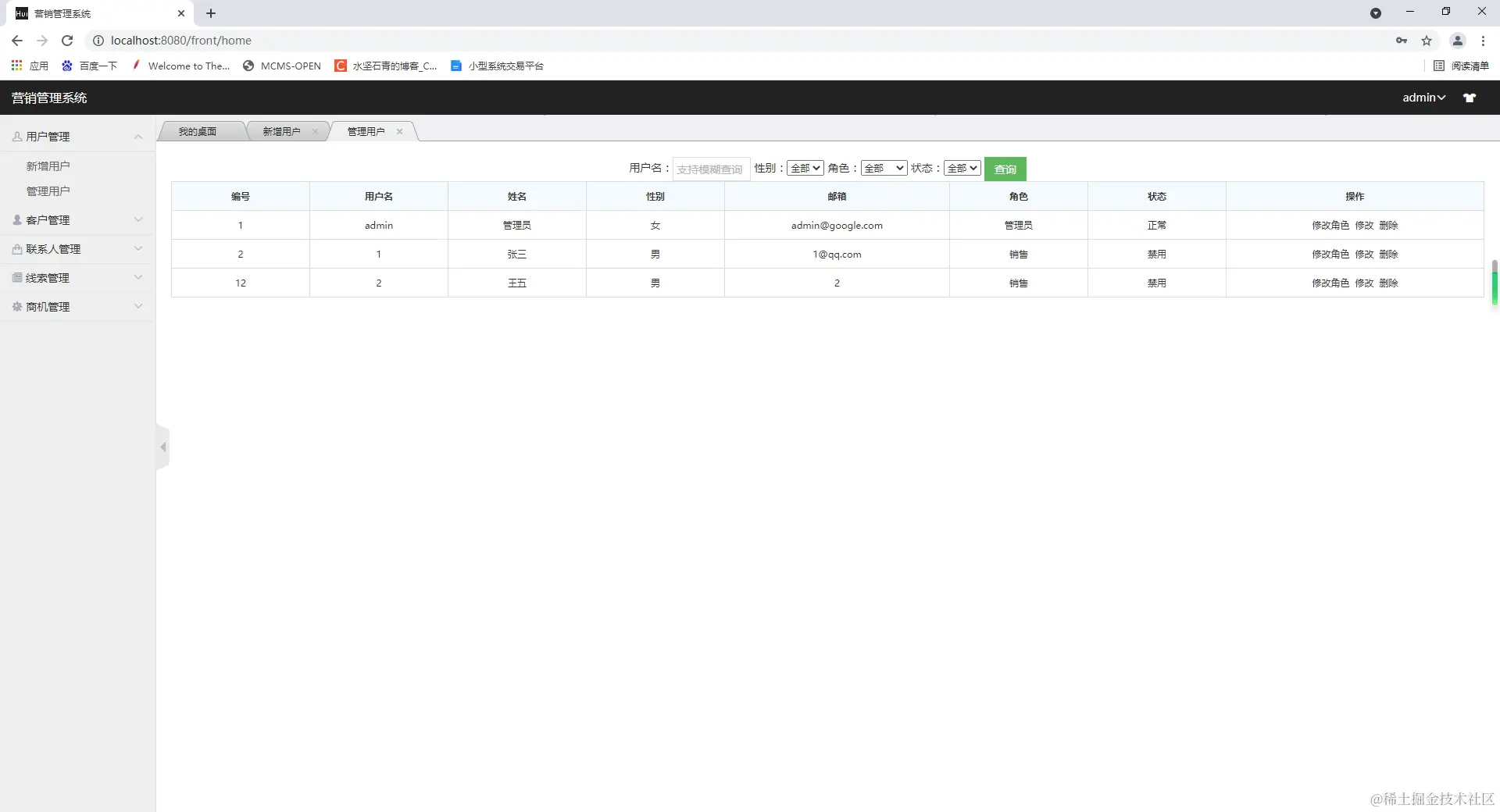Switch to the 我的桌面 tab

click(198, 131)
